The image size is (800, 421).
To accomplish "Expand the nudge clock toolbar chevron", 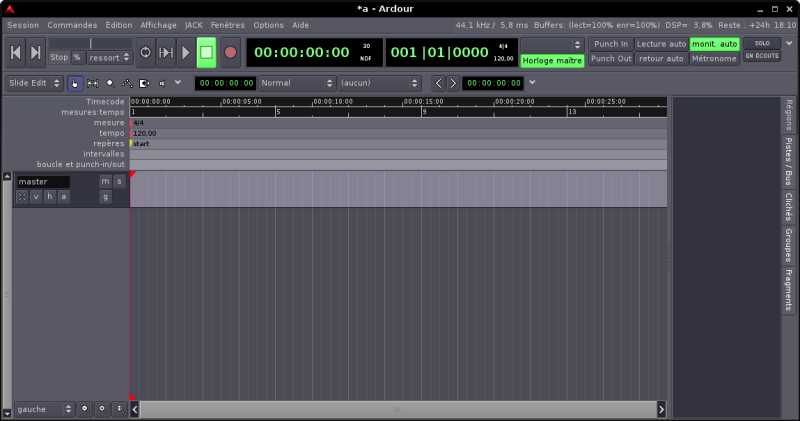I will pyautogui.click(x=532, y=82).
